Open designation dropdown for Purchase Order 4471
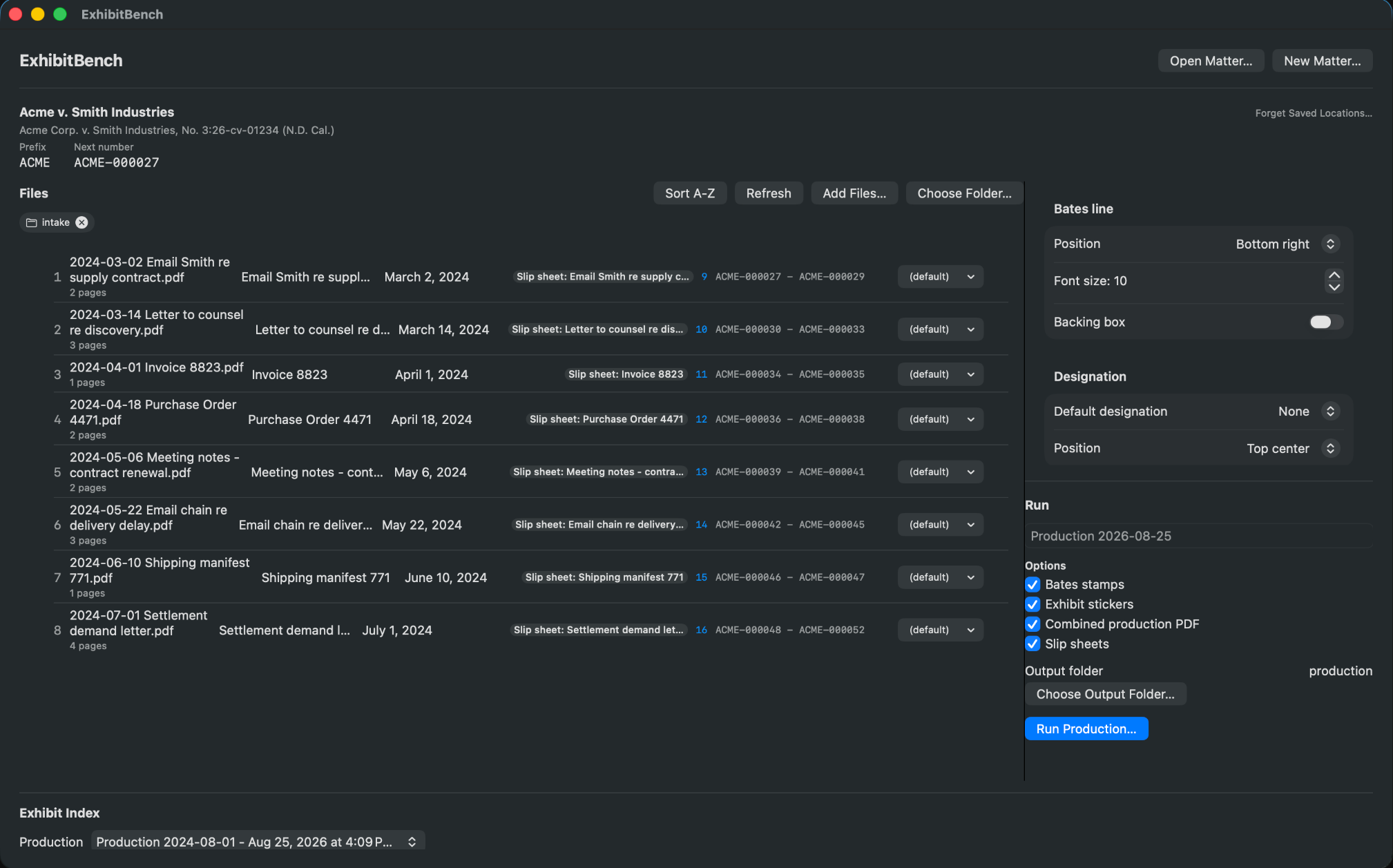Image resolution: width=1393 pixels, height=868 pixels. click(940, 419)
